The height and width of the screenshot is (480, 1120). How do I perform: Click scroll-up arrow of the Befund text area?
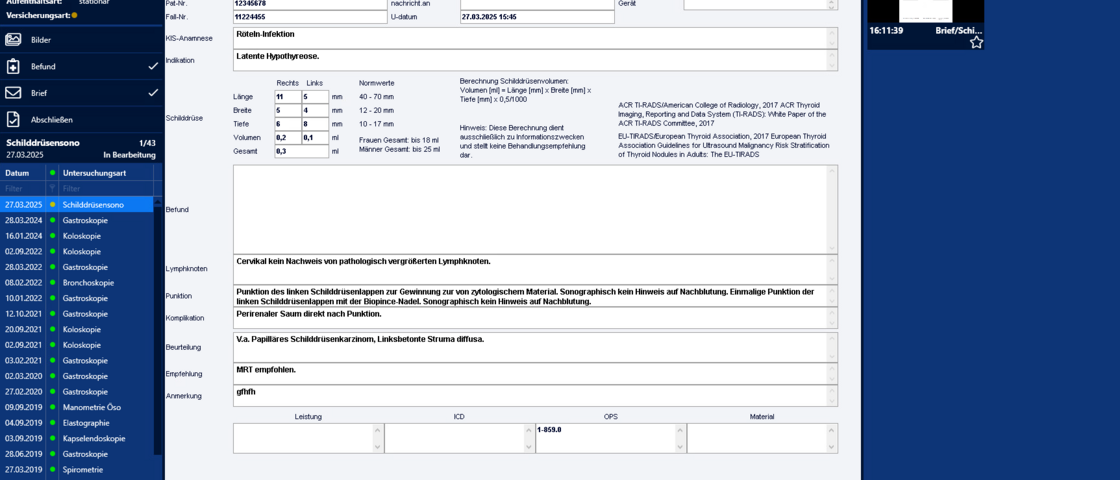832,170
